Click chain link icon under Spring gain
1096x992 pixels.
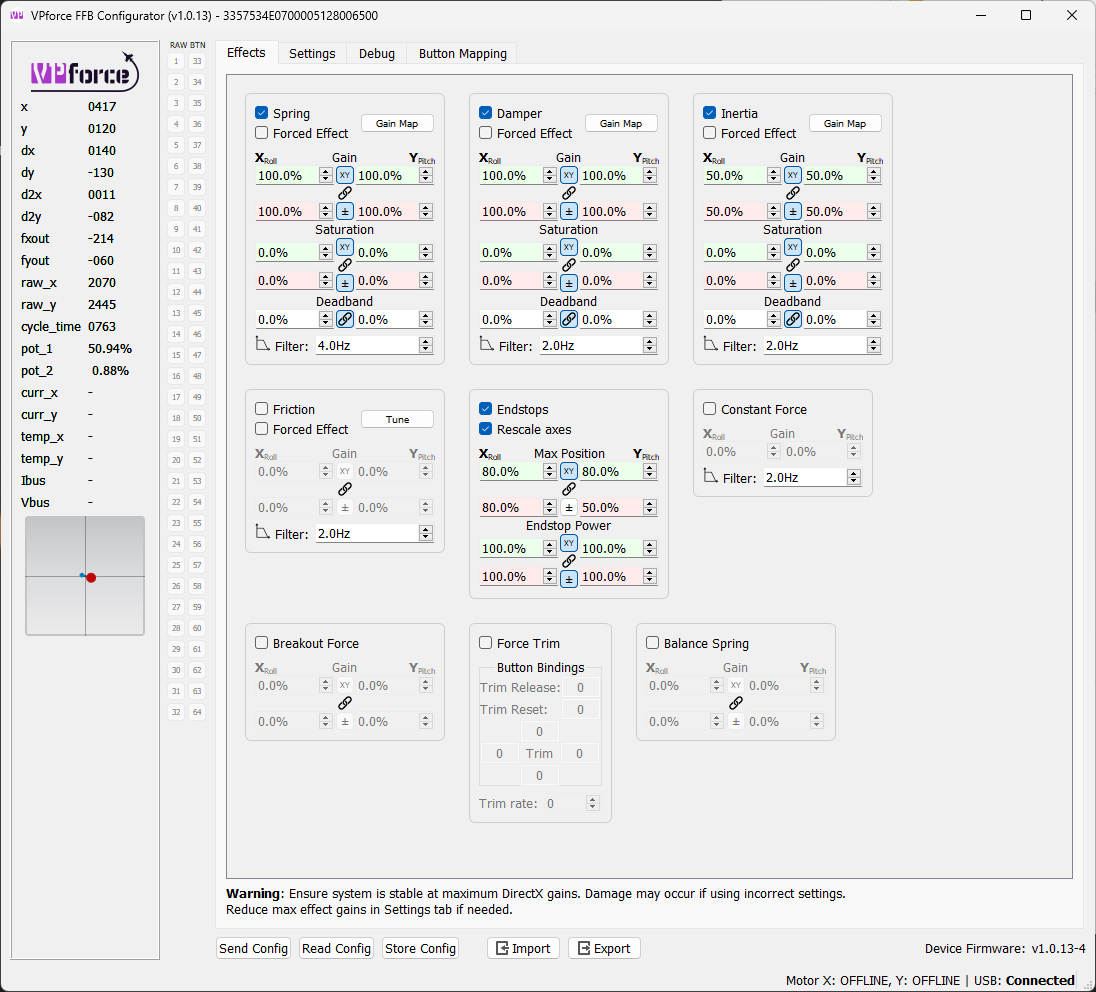pyautogui.click(x=345, y=193)
